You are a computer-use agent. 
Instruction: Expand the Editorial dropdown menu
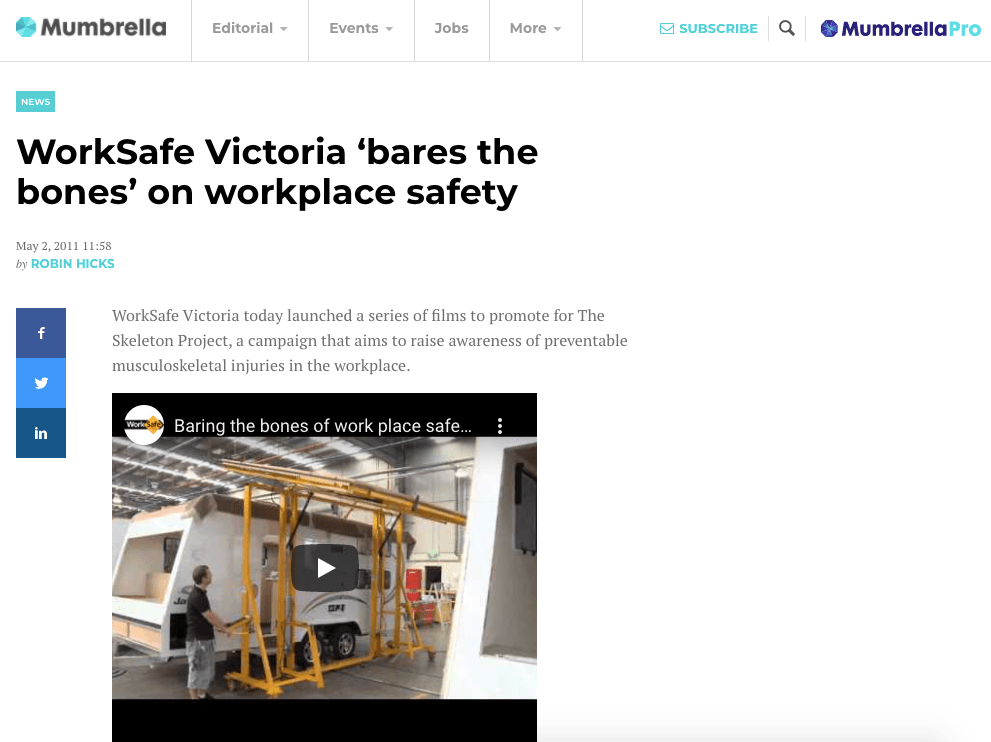pyautogui.click(x=249, y=29)
